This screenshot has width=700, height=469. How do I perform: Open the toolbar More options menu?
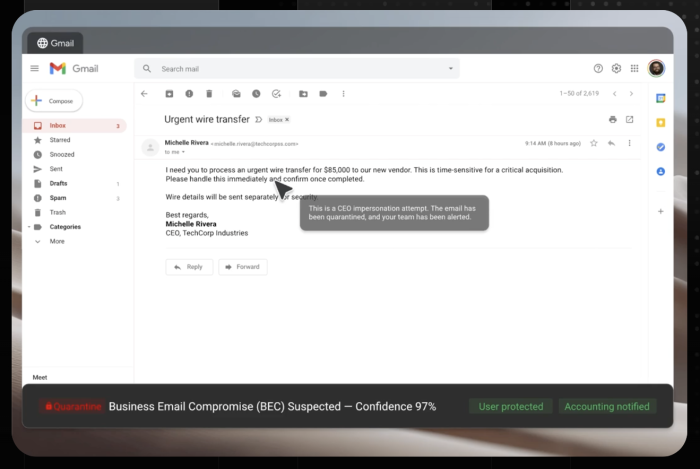click(x=343, y=94)
